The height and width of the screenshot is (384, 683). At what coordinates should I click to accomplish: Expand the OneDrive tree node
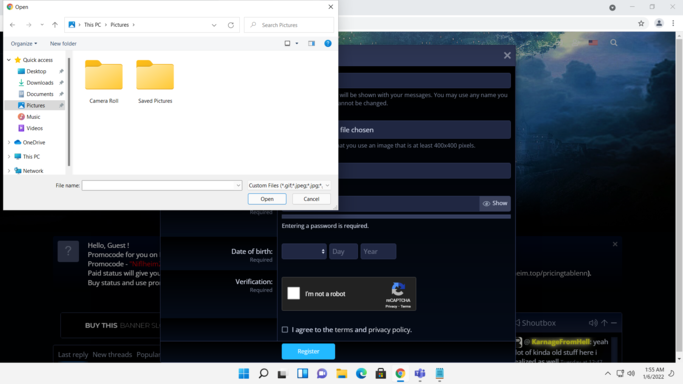coord(9,142)
